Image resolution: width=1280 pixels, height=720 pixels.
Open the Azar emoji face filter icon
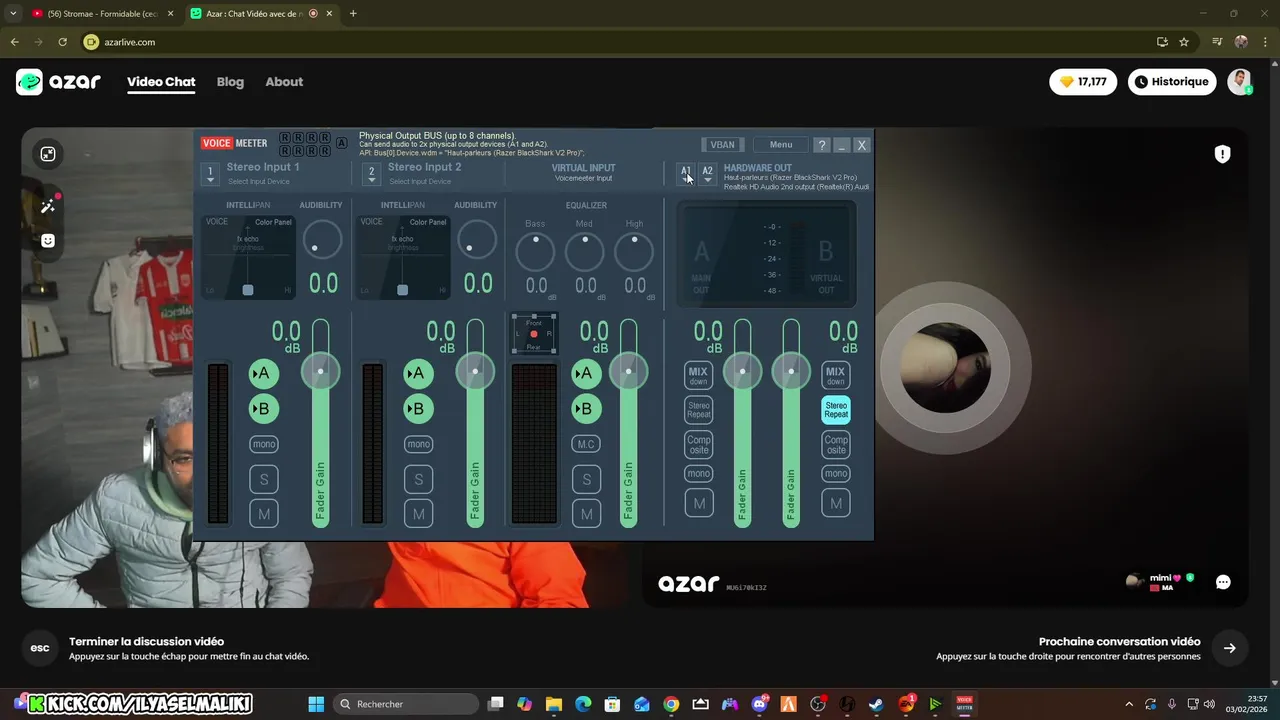[x=47, y=241]
